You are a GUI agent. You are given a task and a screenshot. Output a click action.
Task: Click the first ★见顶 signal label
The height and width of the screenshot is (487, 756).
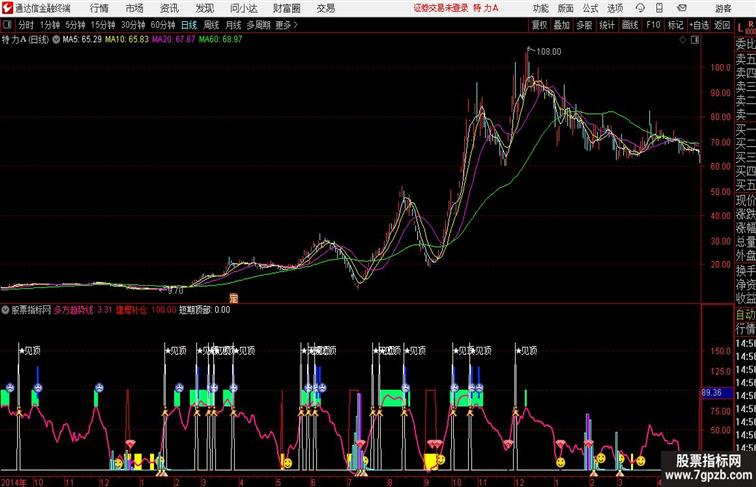click(30, 351)
